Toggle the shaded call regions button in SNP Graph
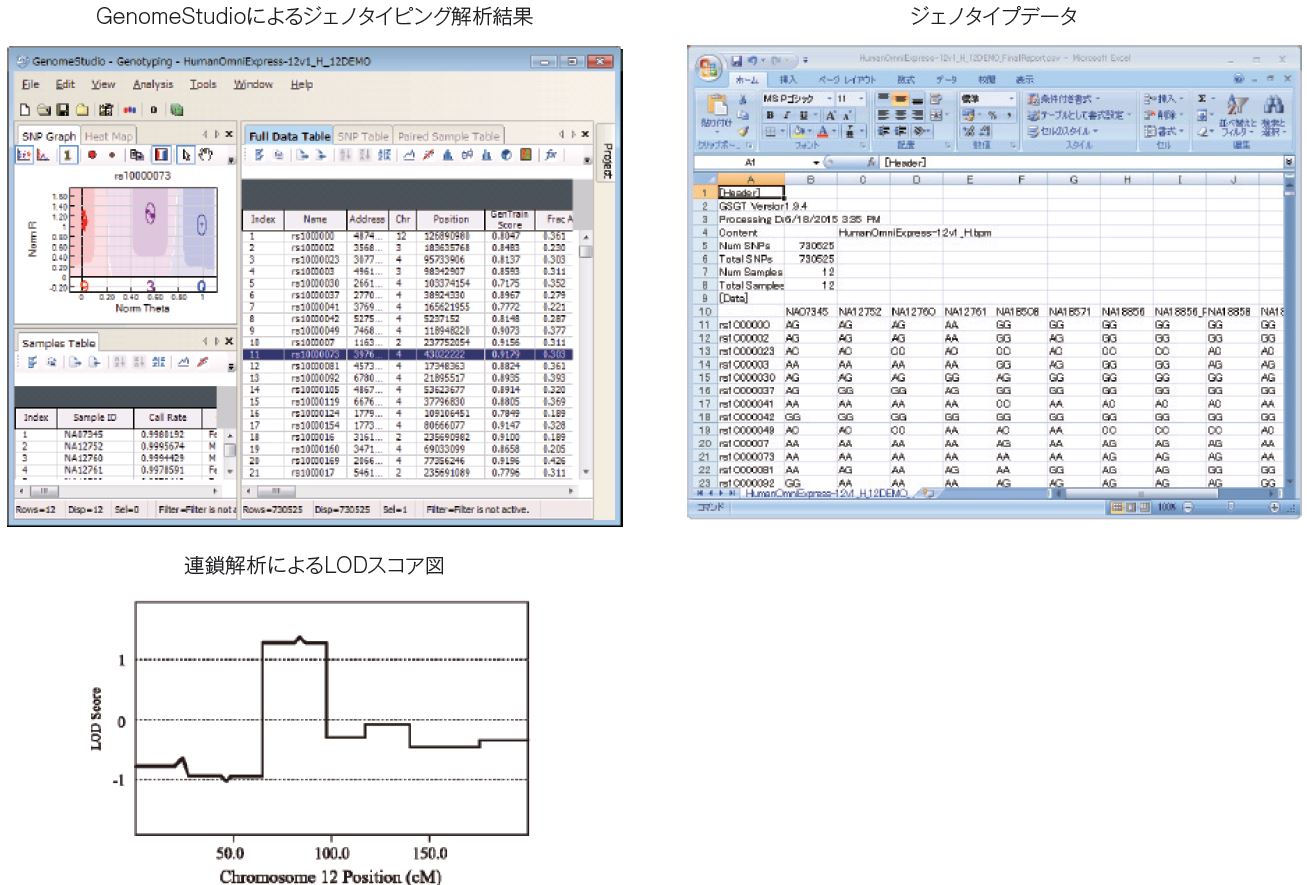 click(x=161, y=156)
